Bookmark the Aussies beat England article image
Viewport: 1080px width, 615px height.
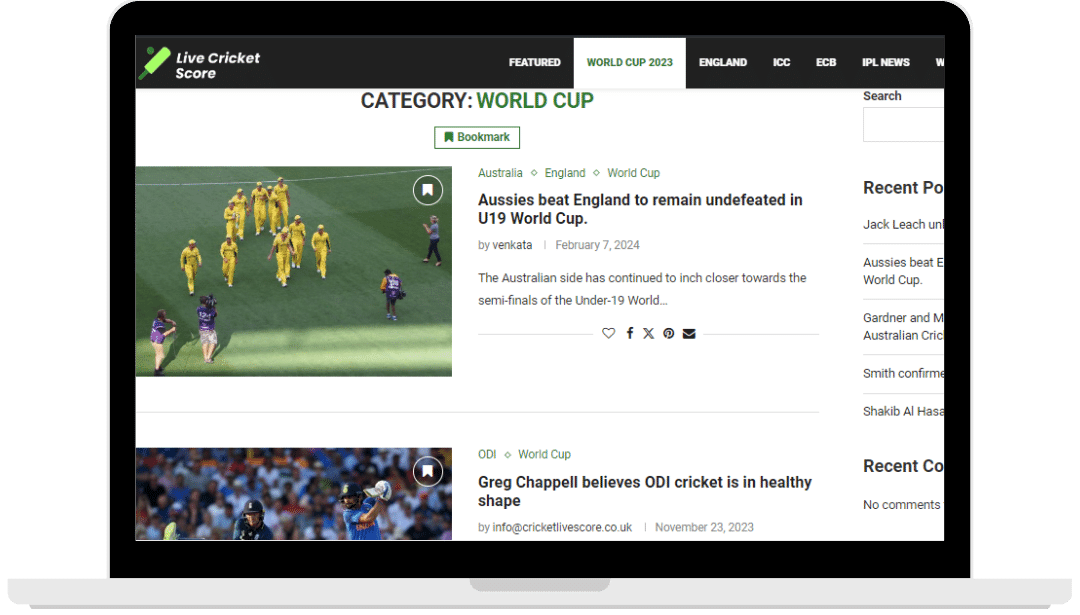coord(427,190)
